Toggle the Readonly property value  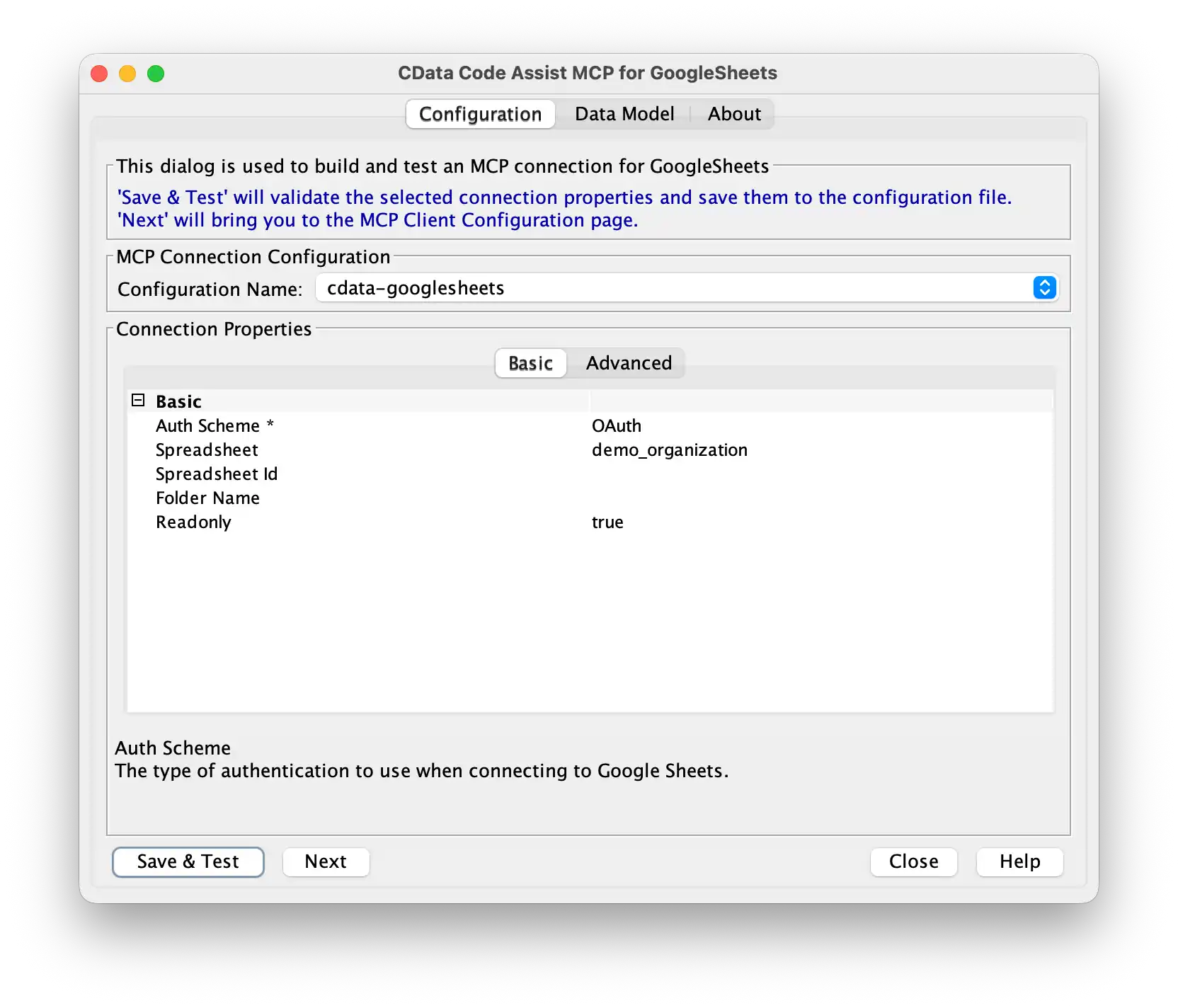tap(607, 522)
